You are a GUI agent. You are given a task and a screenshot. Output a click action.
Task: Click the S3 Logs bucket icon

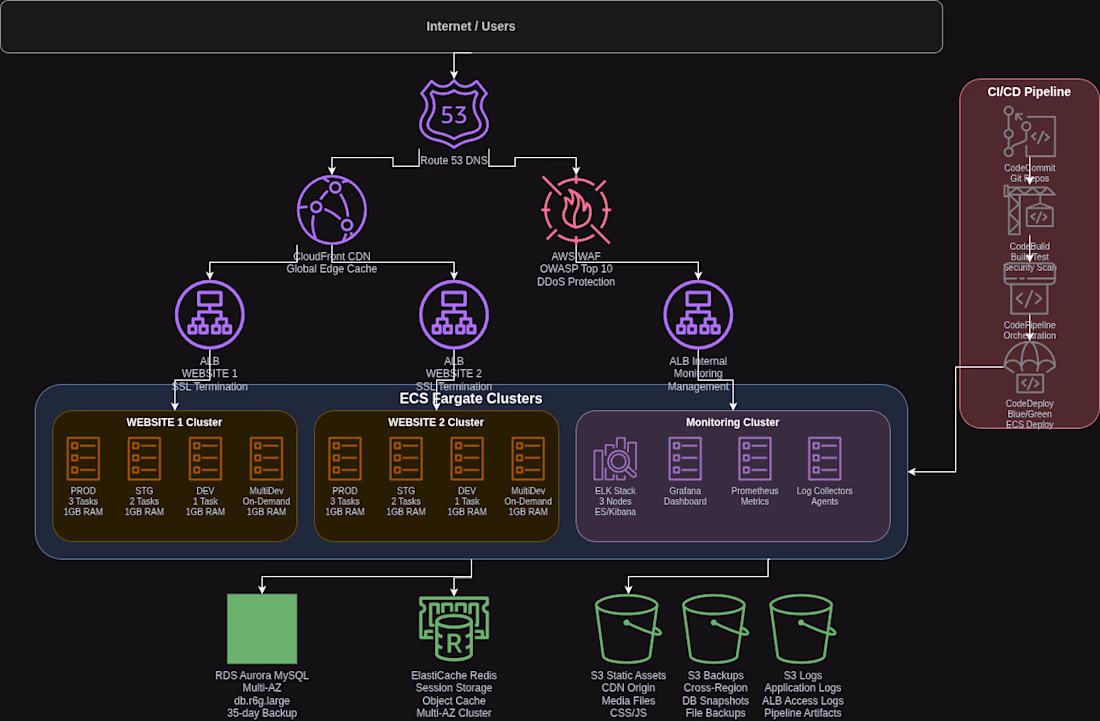802,628
